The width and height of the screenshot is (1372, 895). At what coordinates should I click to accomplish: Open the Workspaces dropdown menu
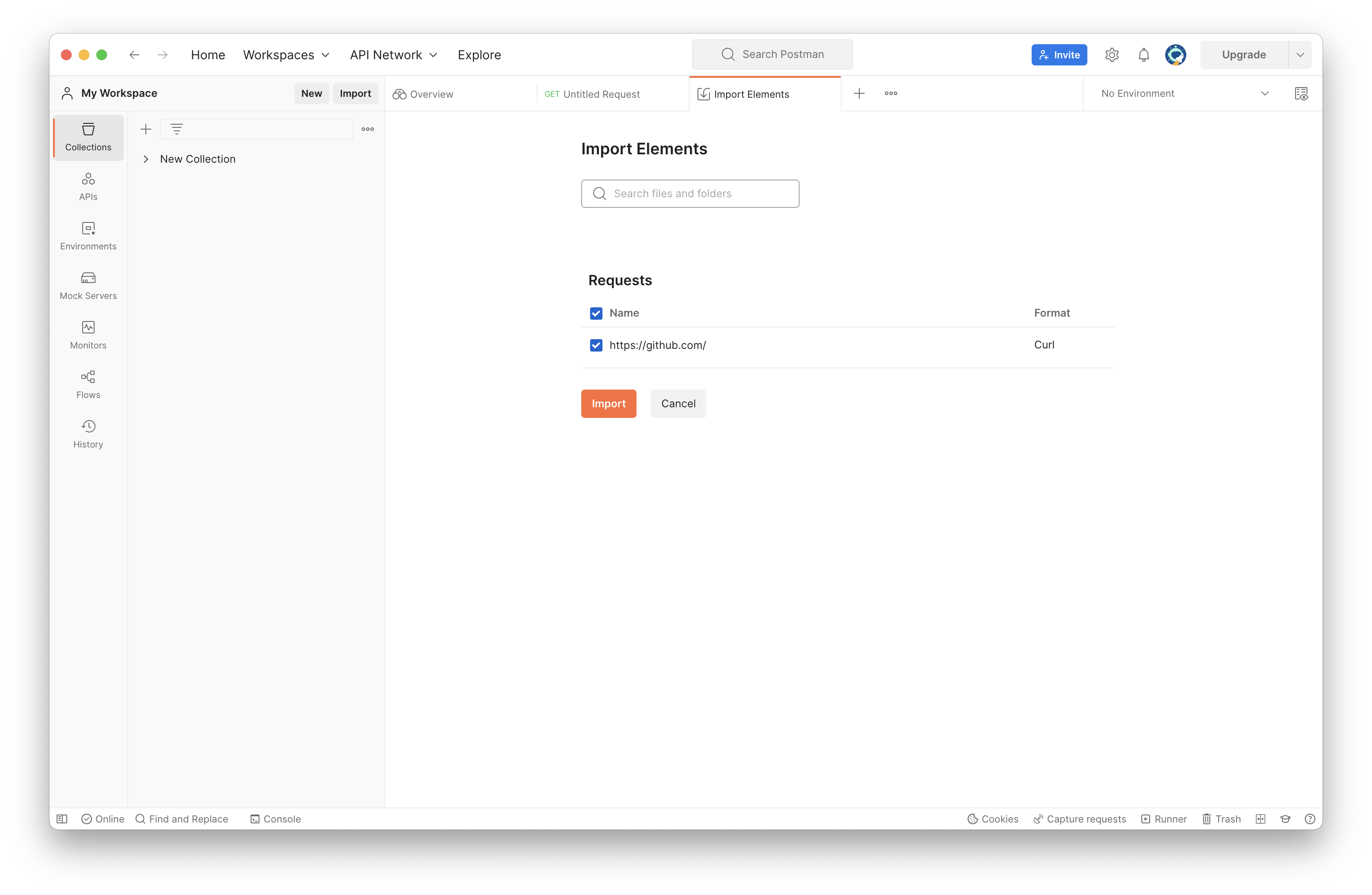(286, 55)
